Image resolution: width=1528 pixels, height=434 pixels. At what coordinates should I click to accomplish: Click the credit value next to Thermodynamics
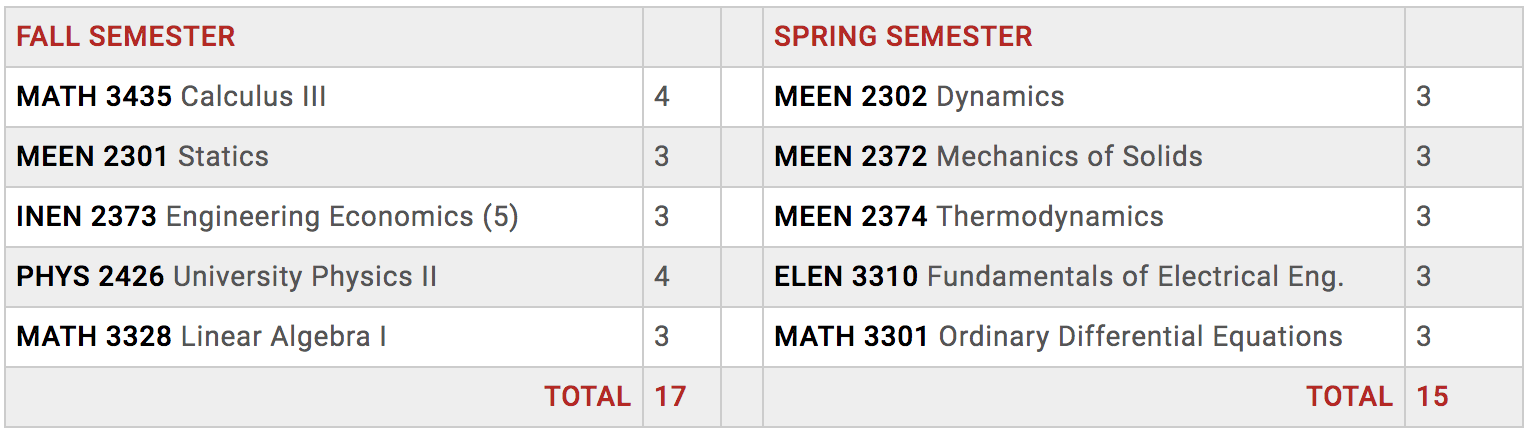coord(1424,217)
